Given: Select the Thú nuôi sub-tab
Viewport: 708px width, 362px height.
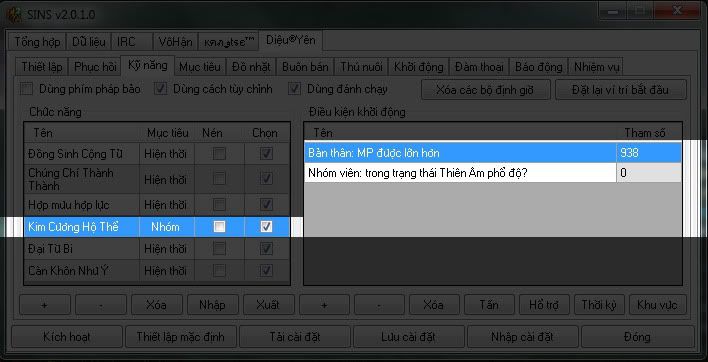Looking at the screenshot, I should (x=361, y=67).
